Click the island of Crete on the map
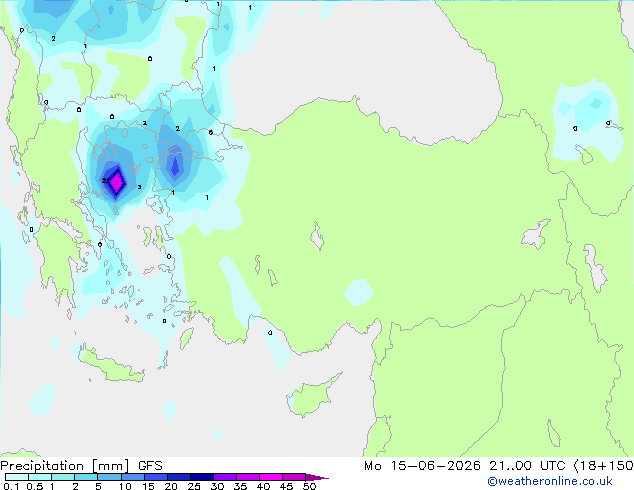Image resolution: width=634 pixels, height=490 pixels. (111, 366)
